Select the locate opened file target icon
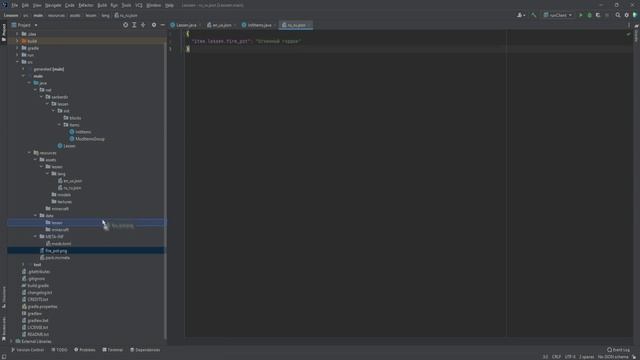The width and height of the screenshot is (640, 360). 125,25
